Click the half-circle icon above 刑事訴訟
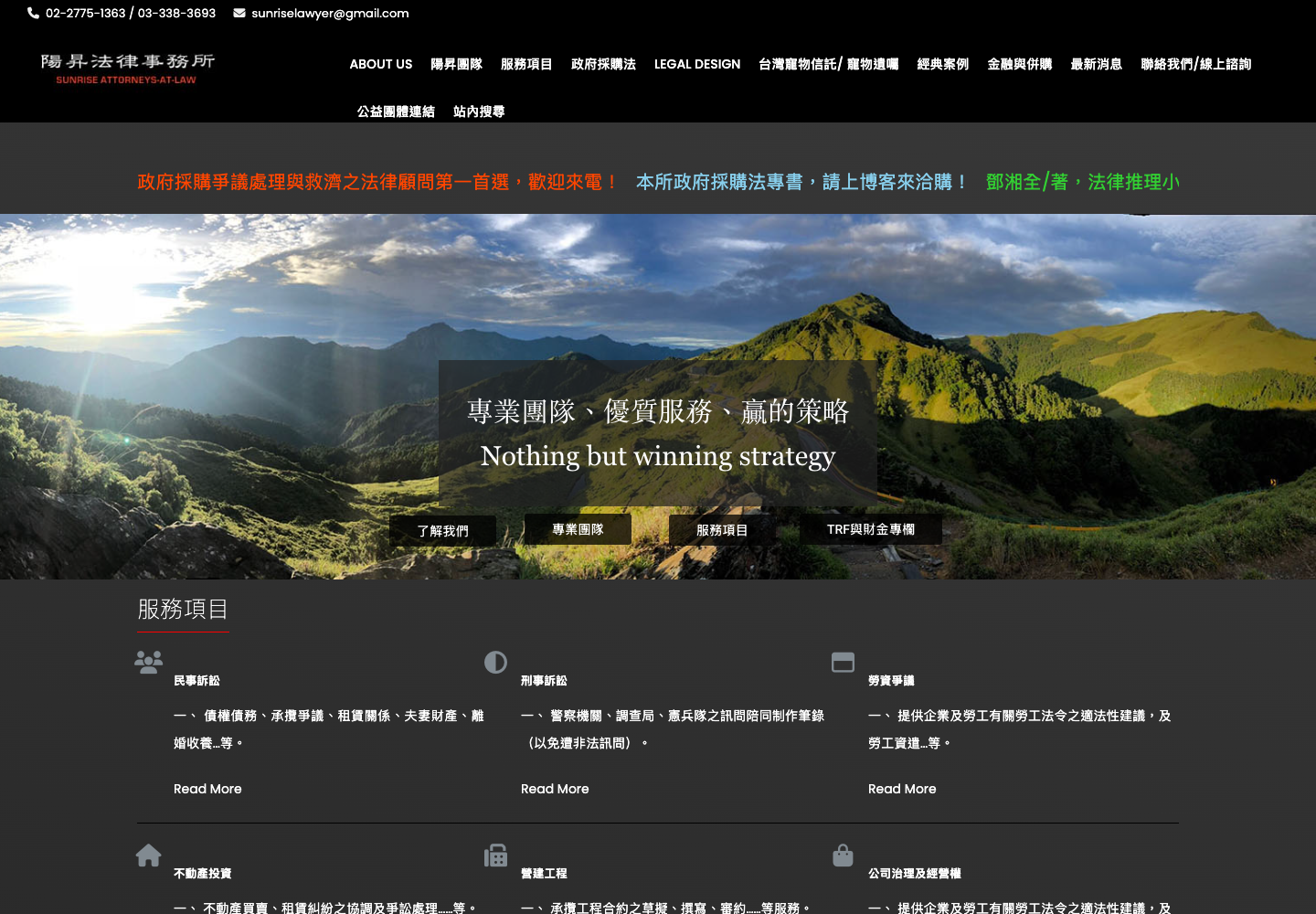The width and height of the screenshot is (1316, 914). 495,663
